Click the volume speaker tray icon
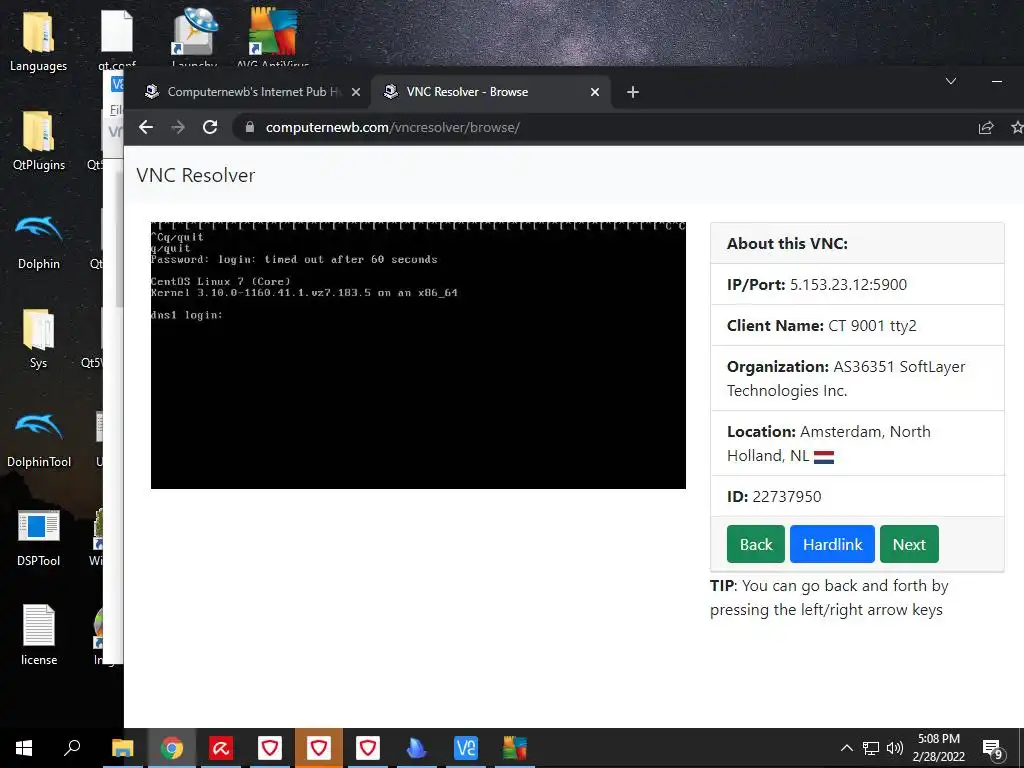The image size is (1024, 768). point(895,748)
